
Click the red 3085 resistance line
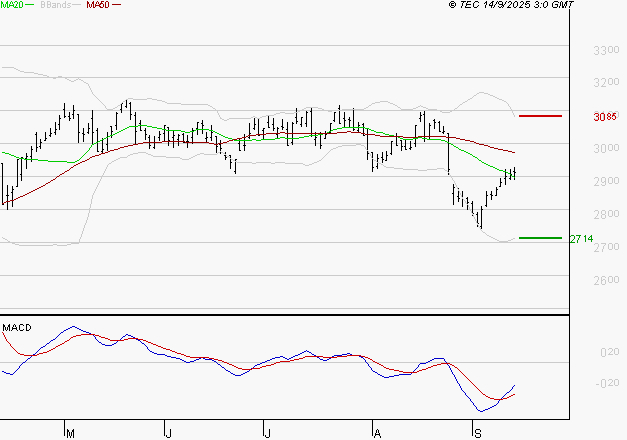pyautogui.click(x=541, y=116)
